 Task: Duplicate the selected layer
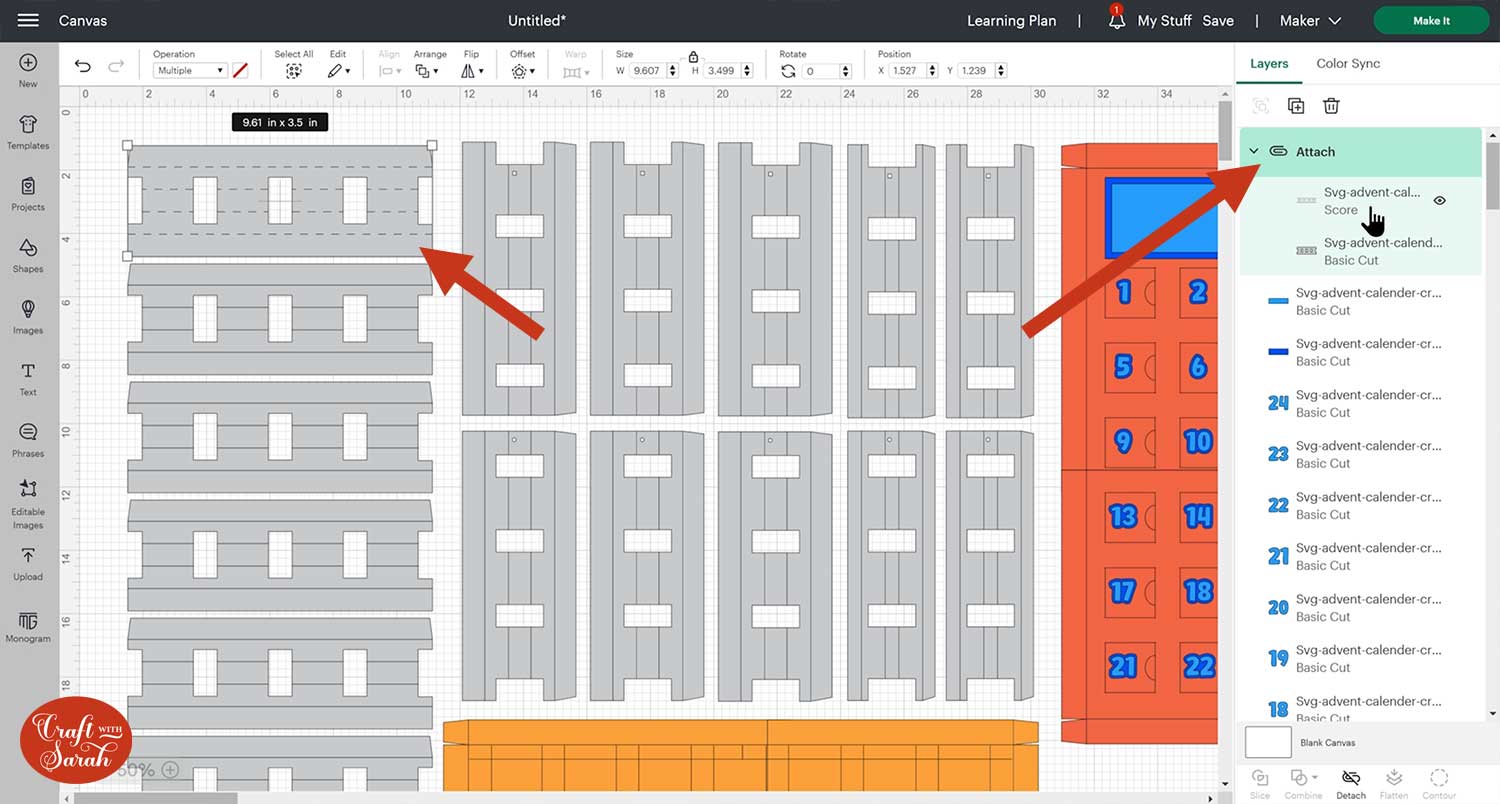(x=1296, y=106)
